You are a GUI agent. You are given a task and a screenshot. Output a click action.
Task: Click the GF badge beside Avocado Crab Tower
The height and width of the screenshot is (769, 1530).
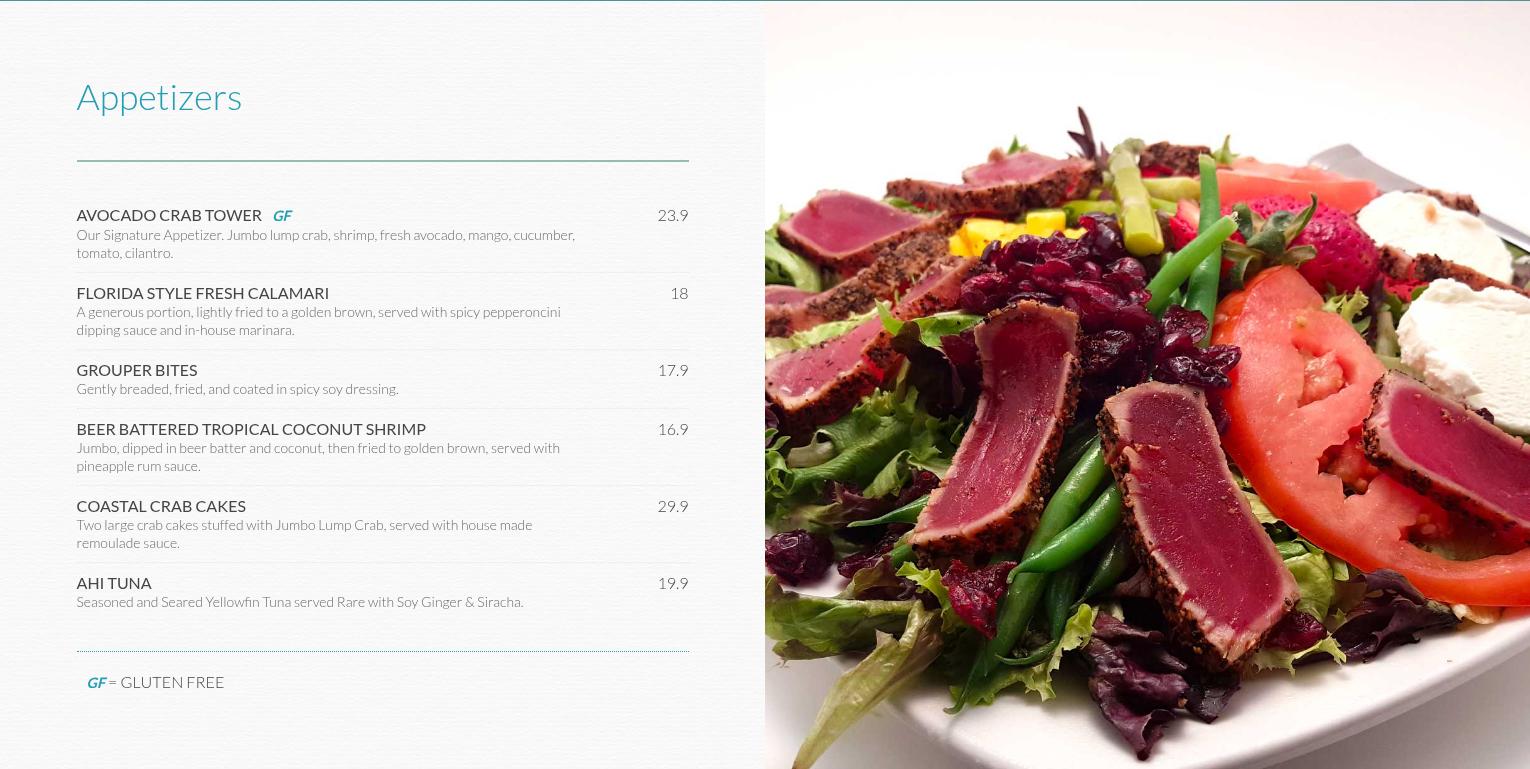[x=282, y=215]
